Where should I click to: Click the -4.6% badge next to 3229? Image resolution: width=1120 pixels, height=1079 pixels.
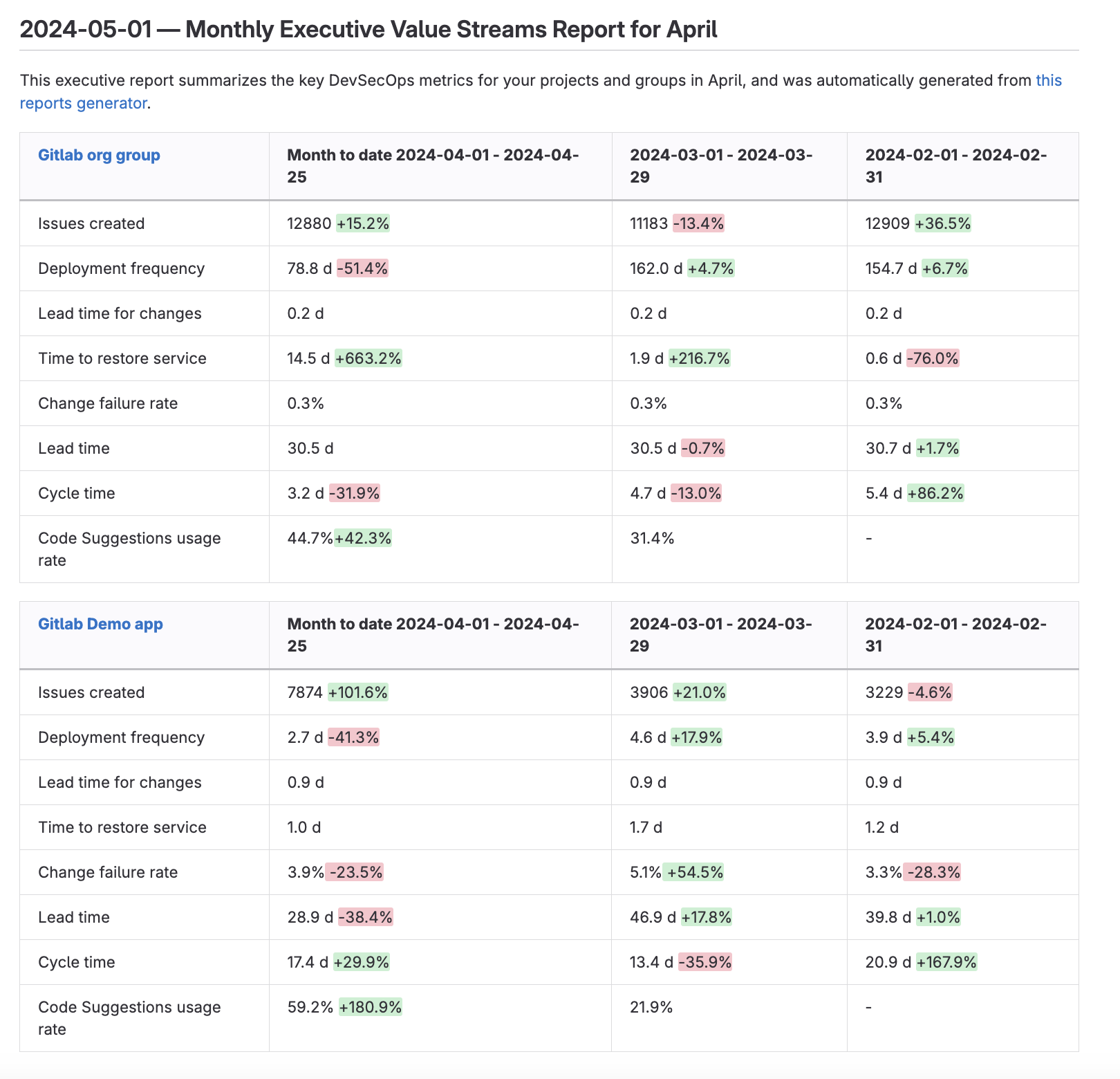click(931, 692)
